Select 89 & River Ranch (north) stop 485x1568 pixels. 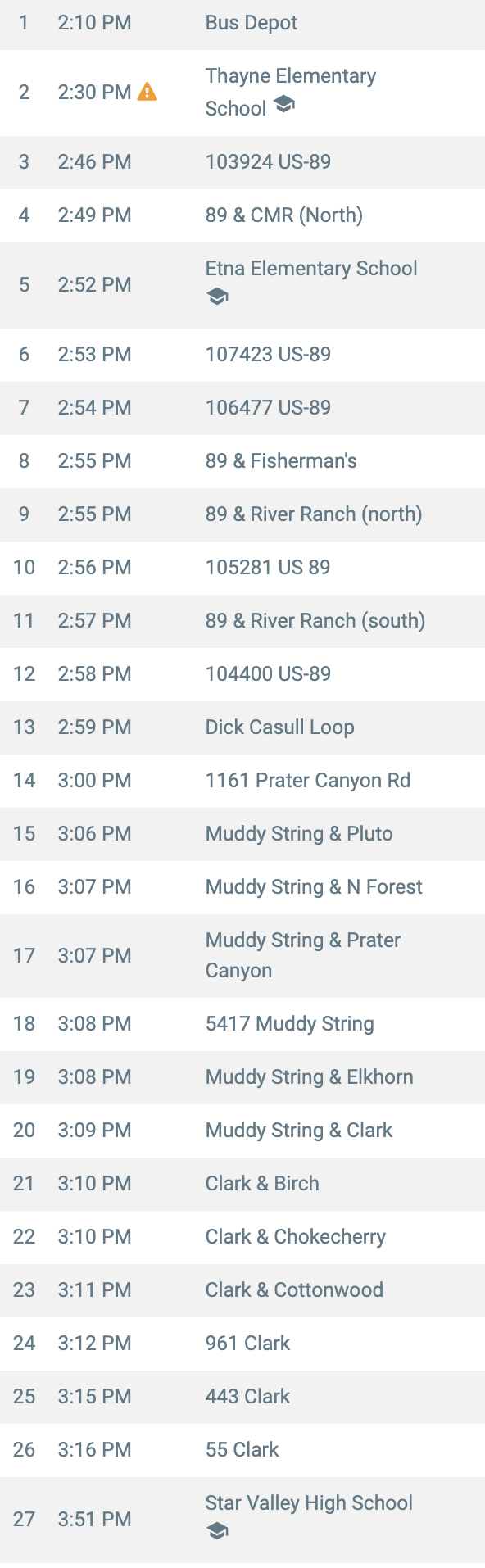click(x=242, y=514)
